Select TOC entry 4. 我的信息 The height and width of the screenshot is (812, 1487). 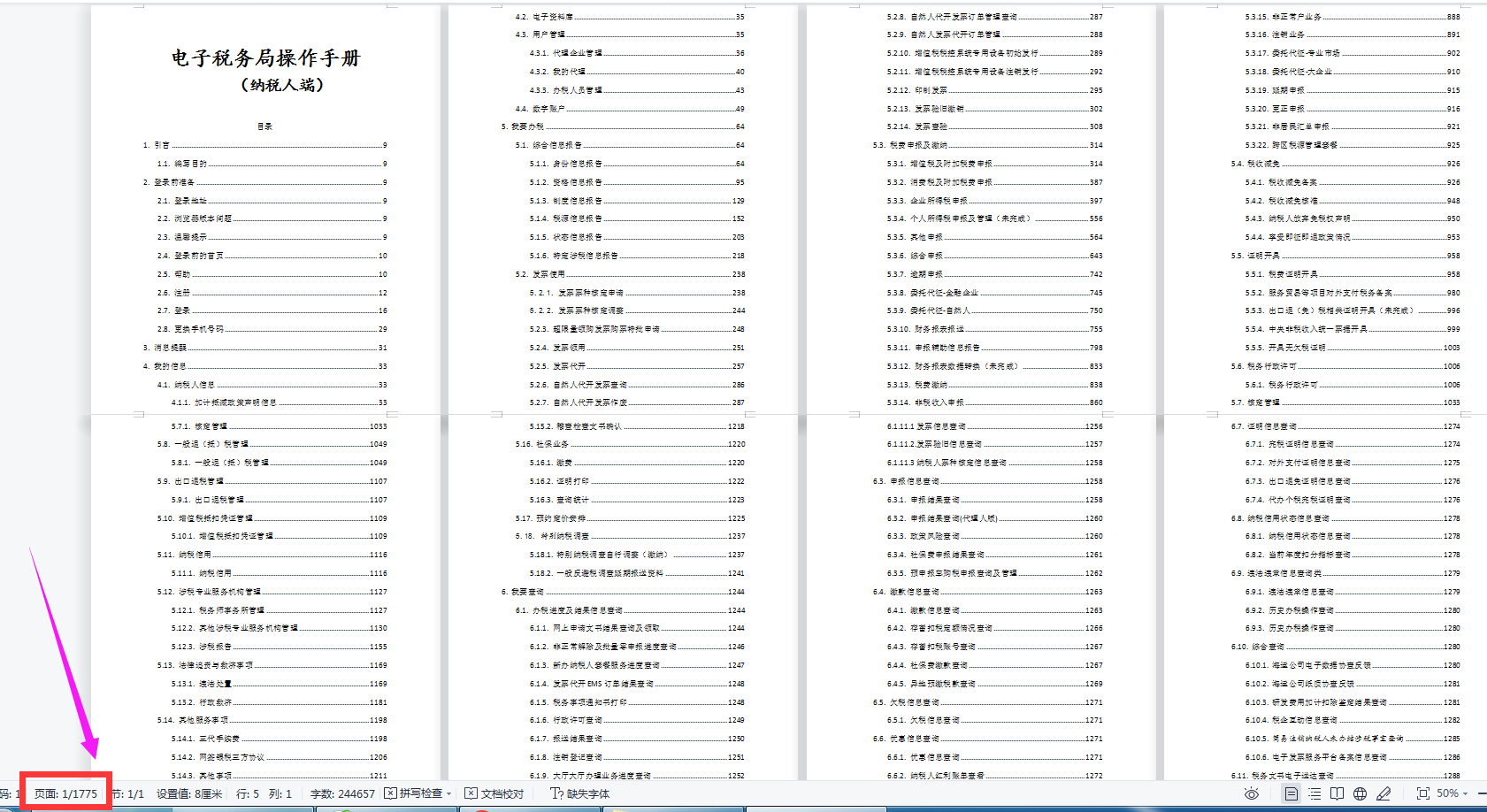(264, 366)
